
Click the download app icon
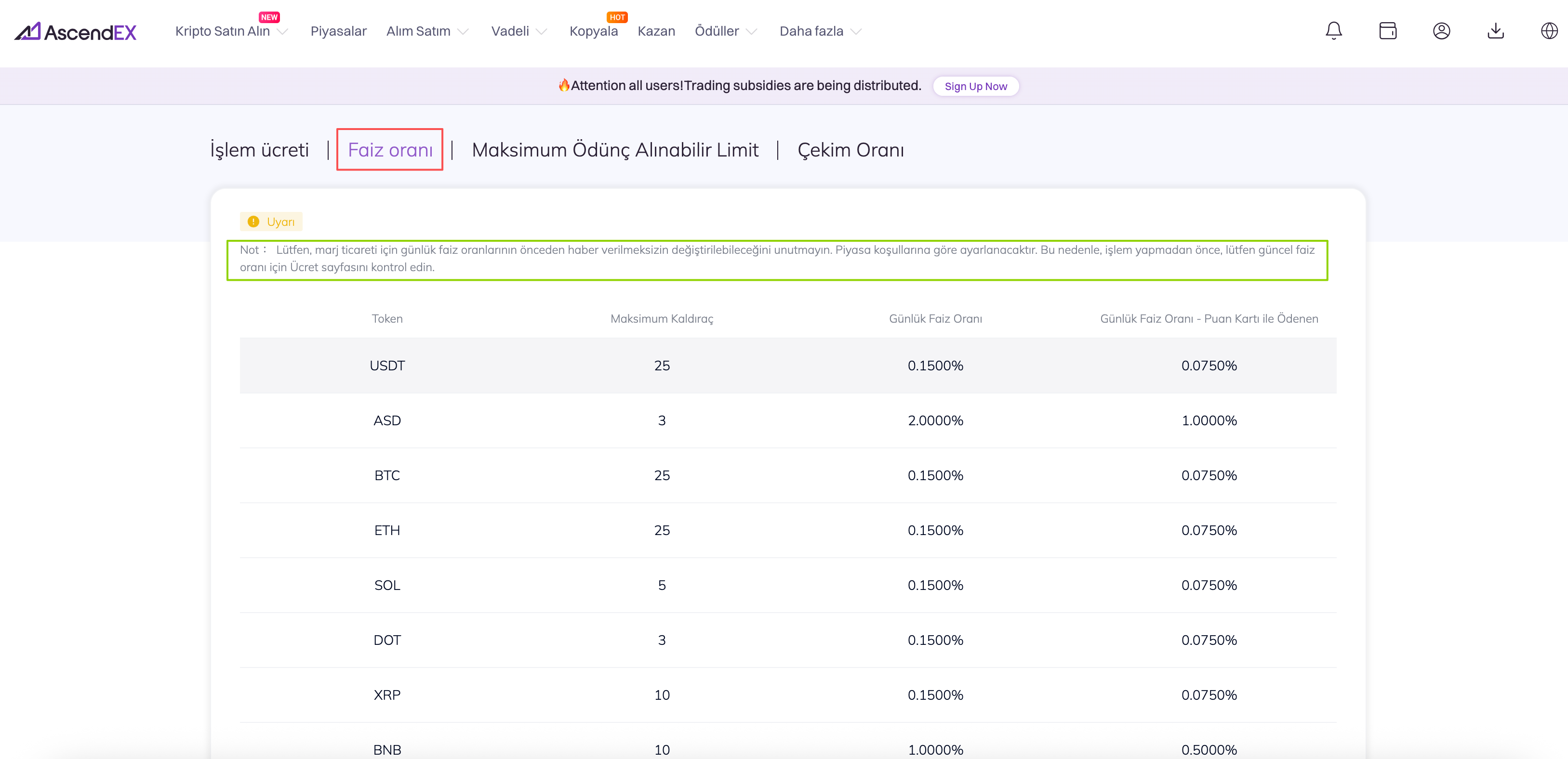click(1495, 31)
